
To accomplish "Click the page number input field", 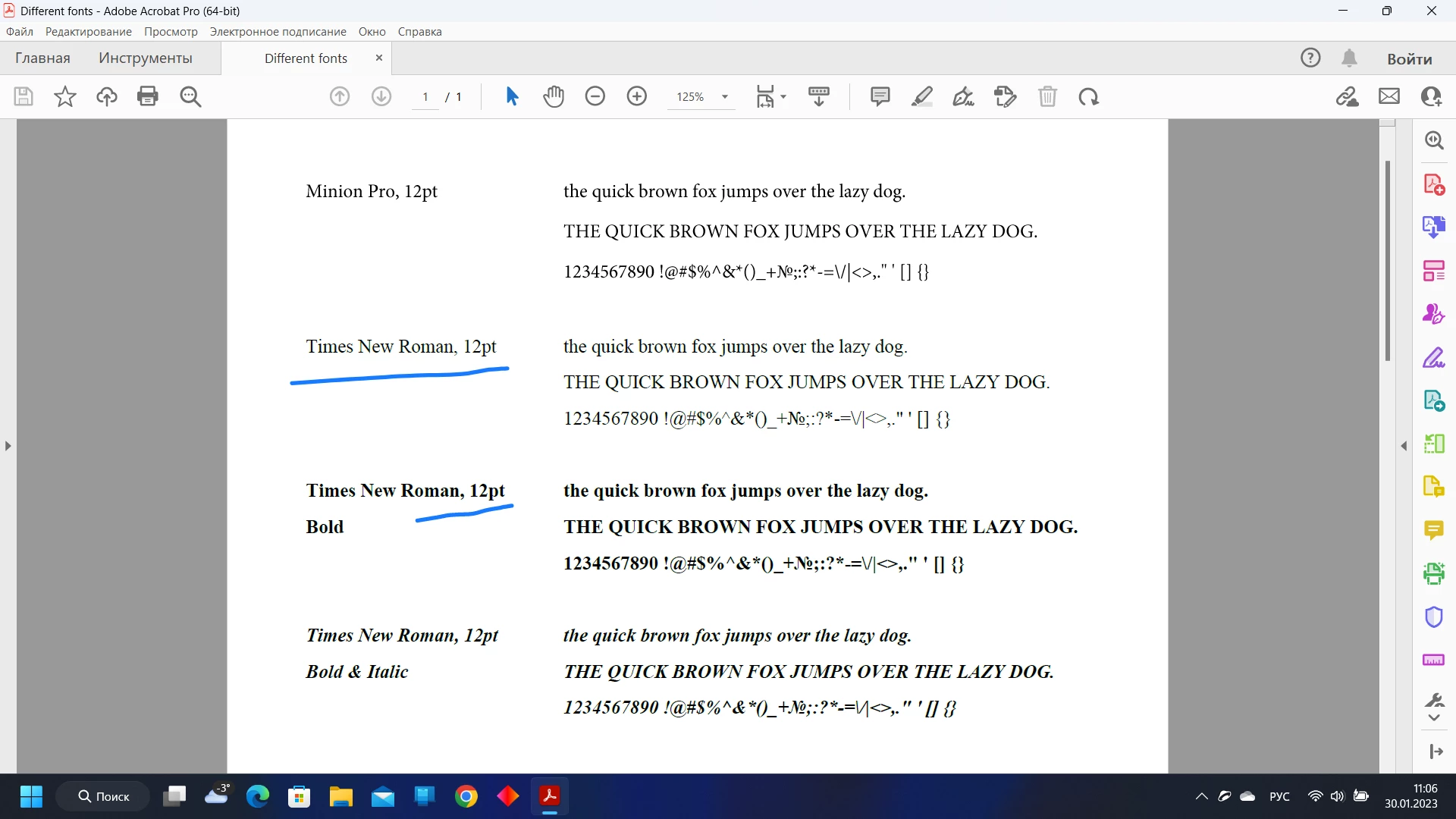I will (425, 97).
